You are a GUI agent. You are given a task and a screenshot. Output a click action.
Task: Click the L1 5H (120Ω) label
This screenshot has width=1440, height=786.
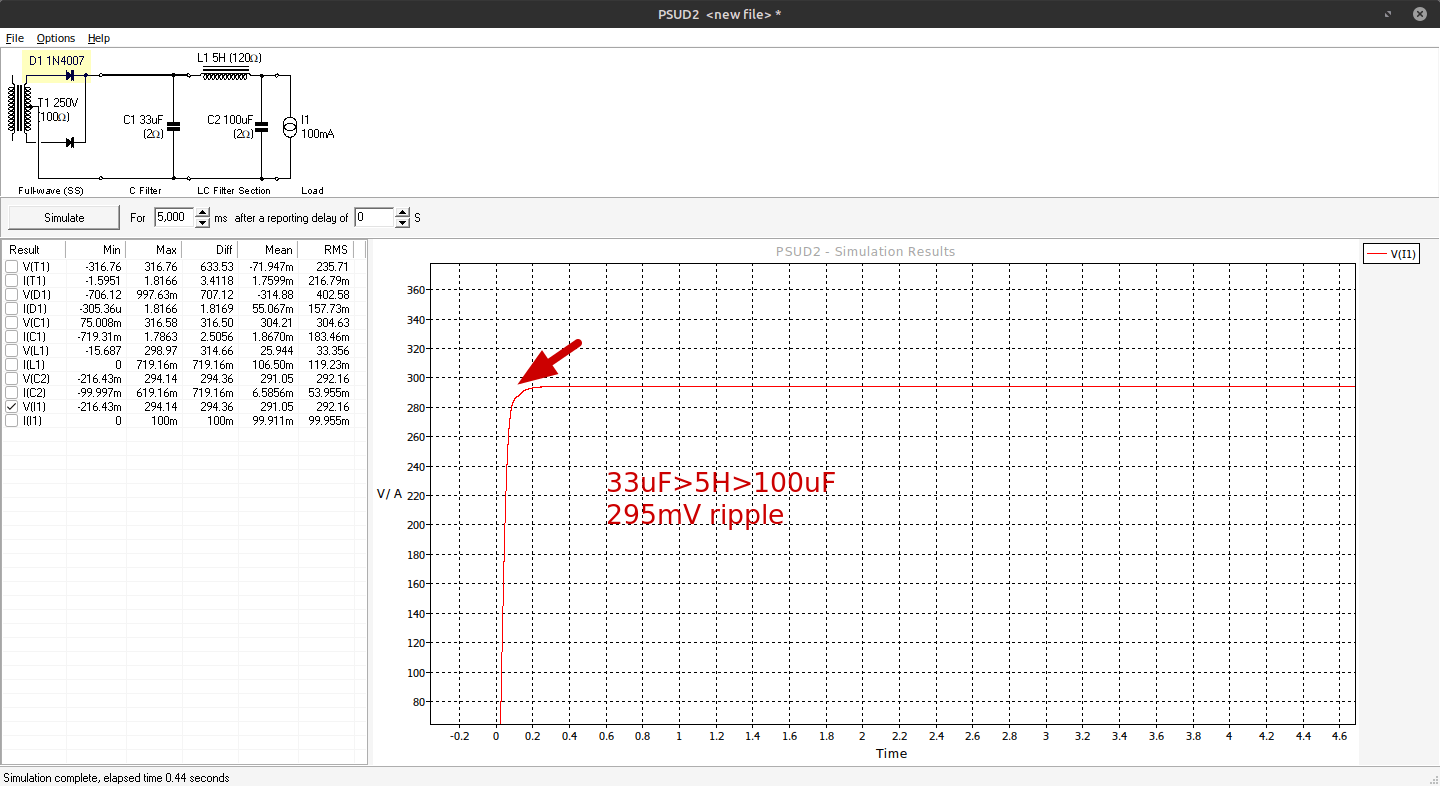pos(229,58)
